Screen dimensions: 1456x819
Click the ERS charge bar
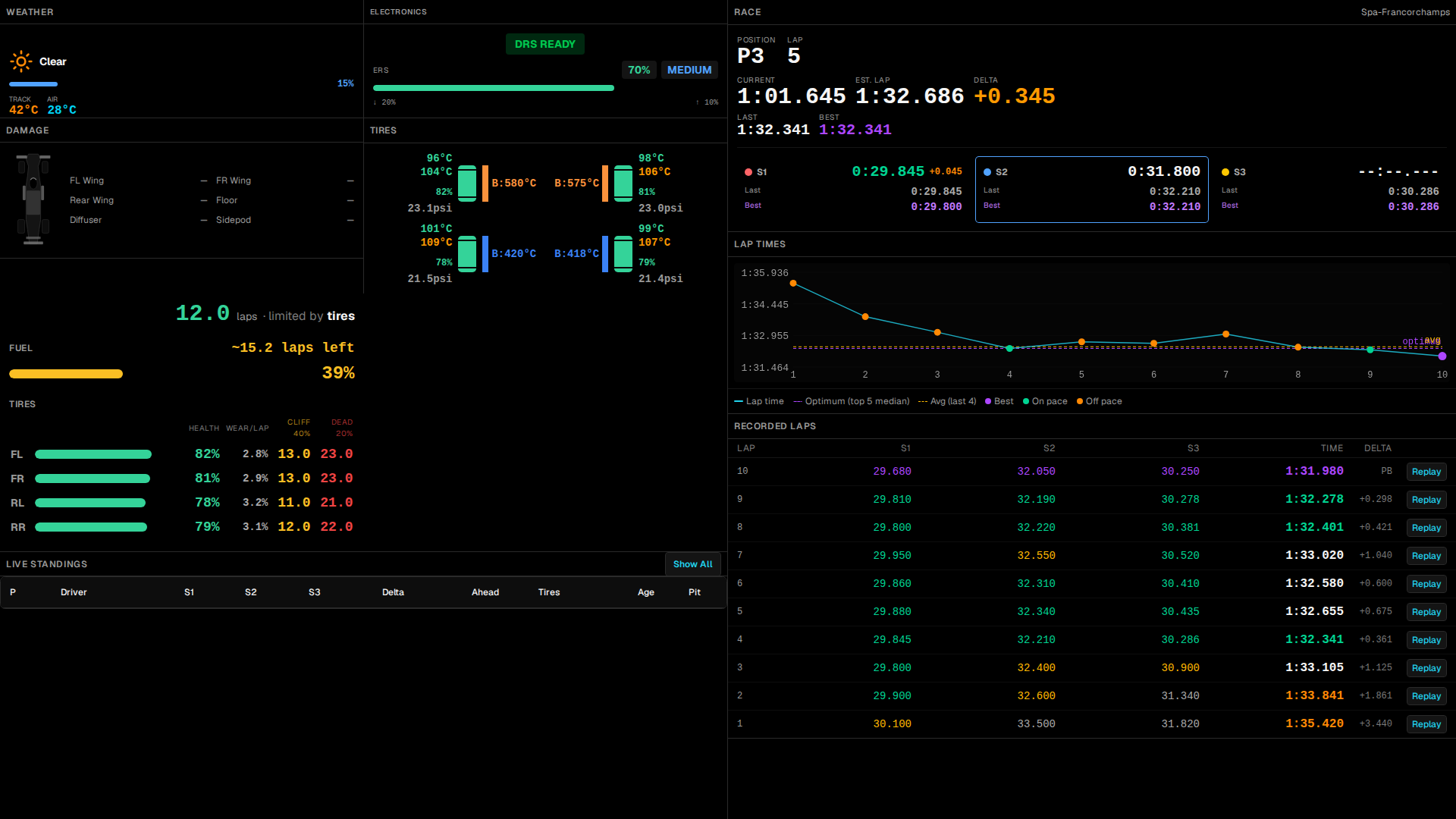coord(494,88)
